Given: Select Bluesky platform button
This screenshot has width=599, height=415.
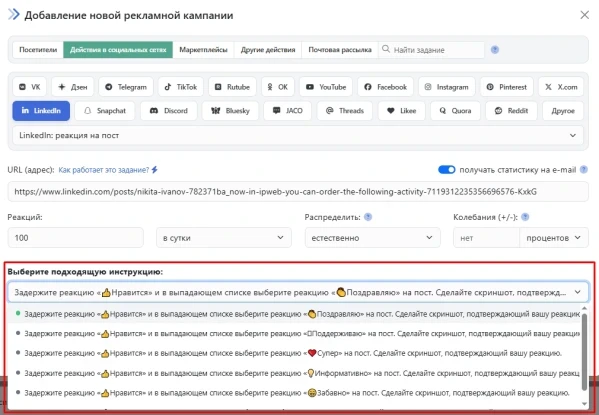Looking at the screenshot, I should [230, 111].
